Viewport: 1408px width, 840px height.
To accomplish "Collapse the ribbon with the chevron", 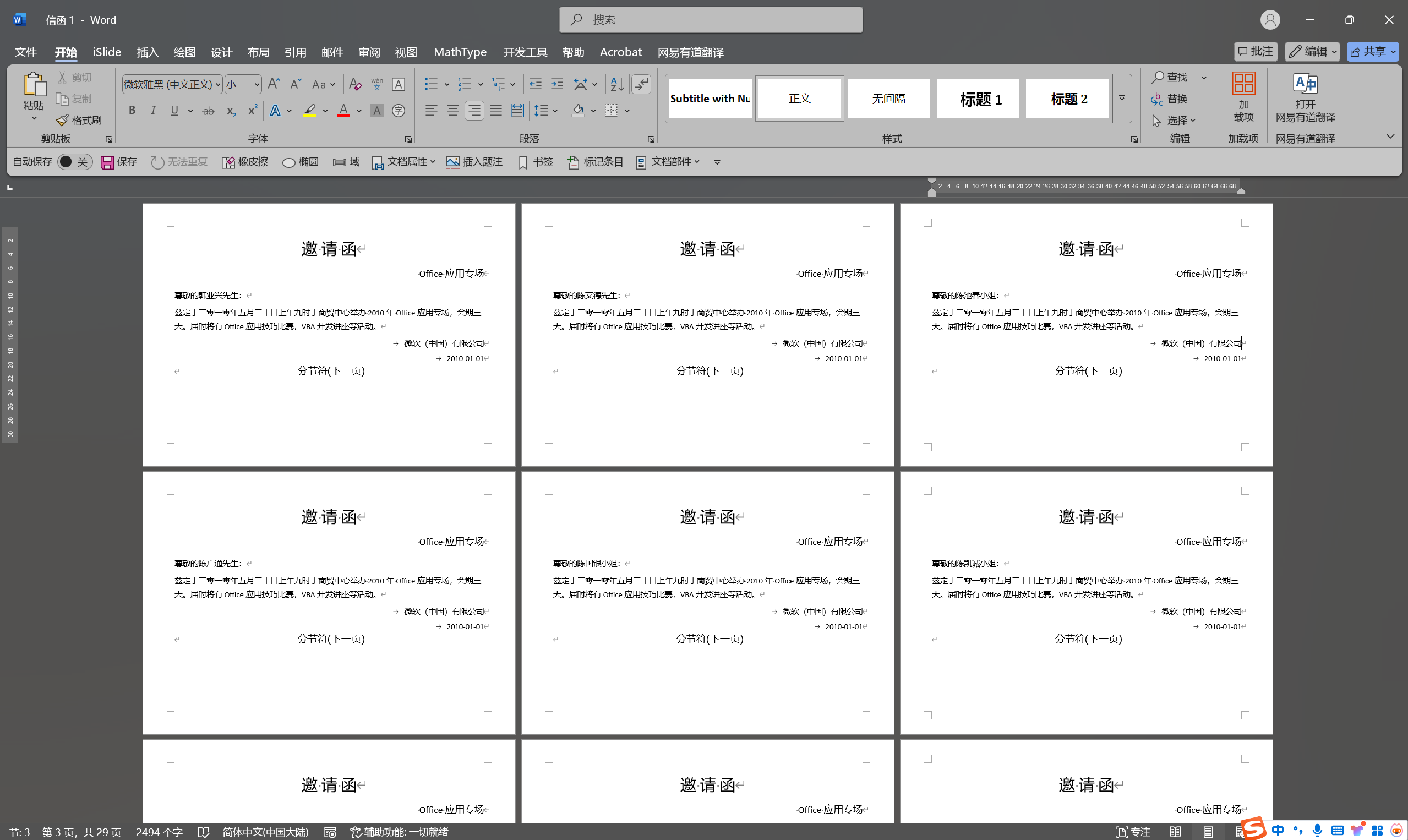I will (x=1390, y=137).
